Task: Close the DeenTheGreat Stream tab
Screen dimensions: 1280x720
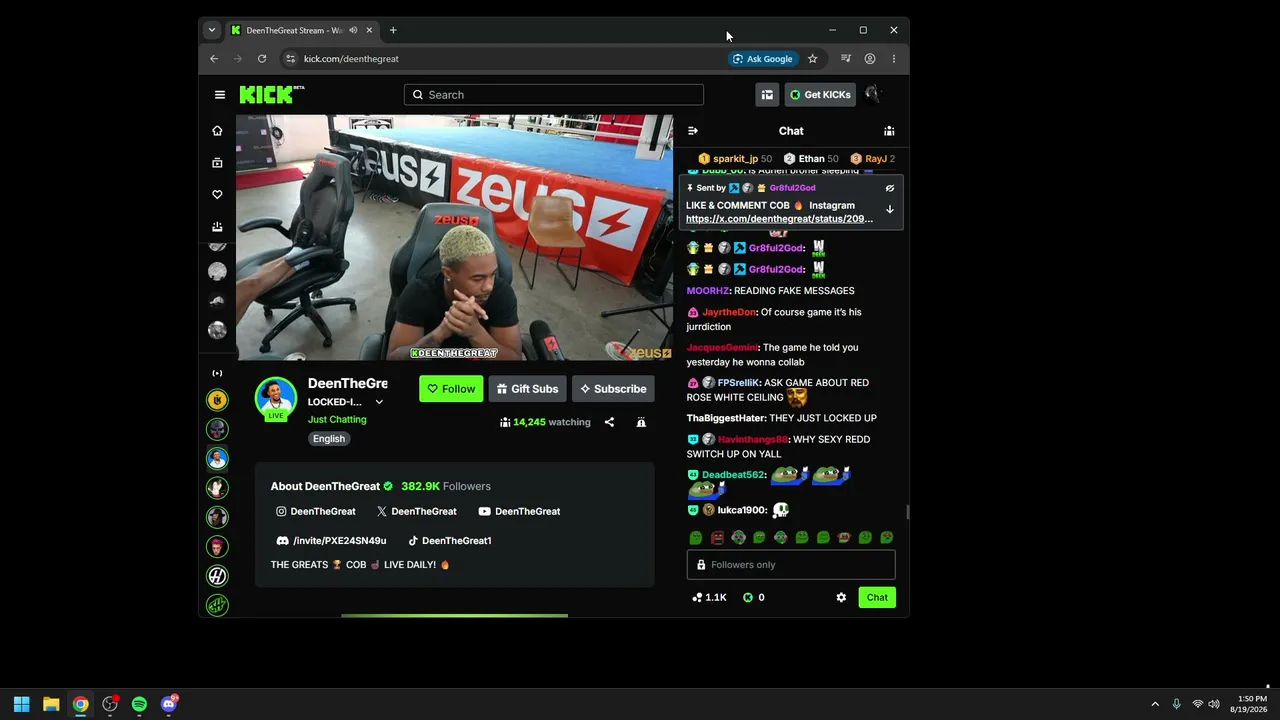Action: [369, 30]
